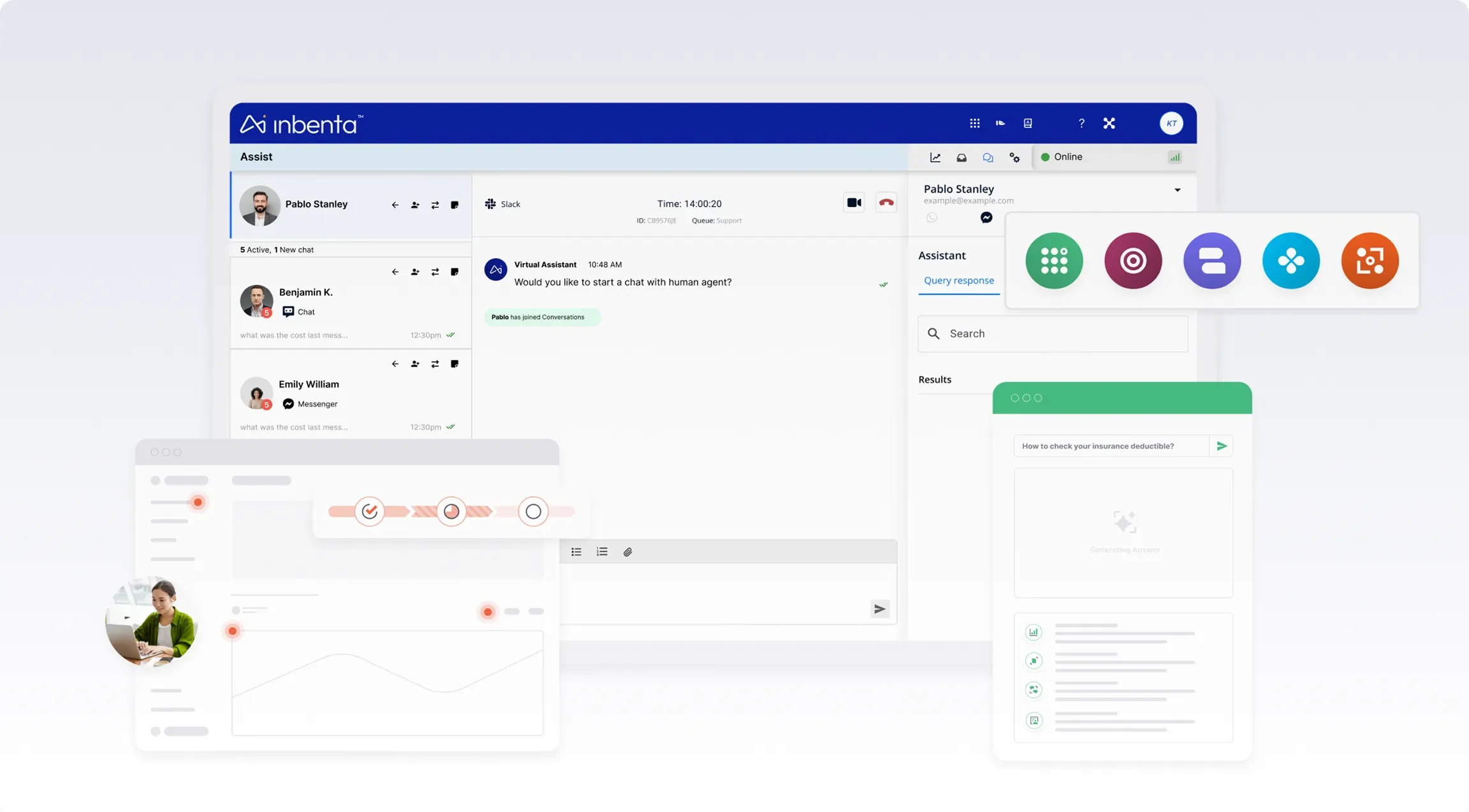Open the settings gears icon
This screenshot has height=812, width=1469.
1014,157
